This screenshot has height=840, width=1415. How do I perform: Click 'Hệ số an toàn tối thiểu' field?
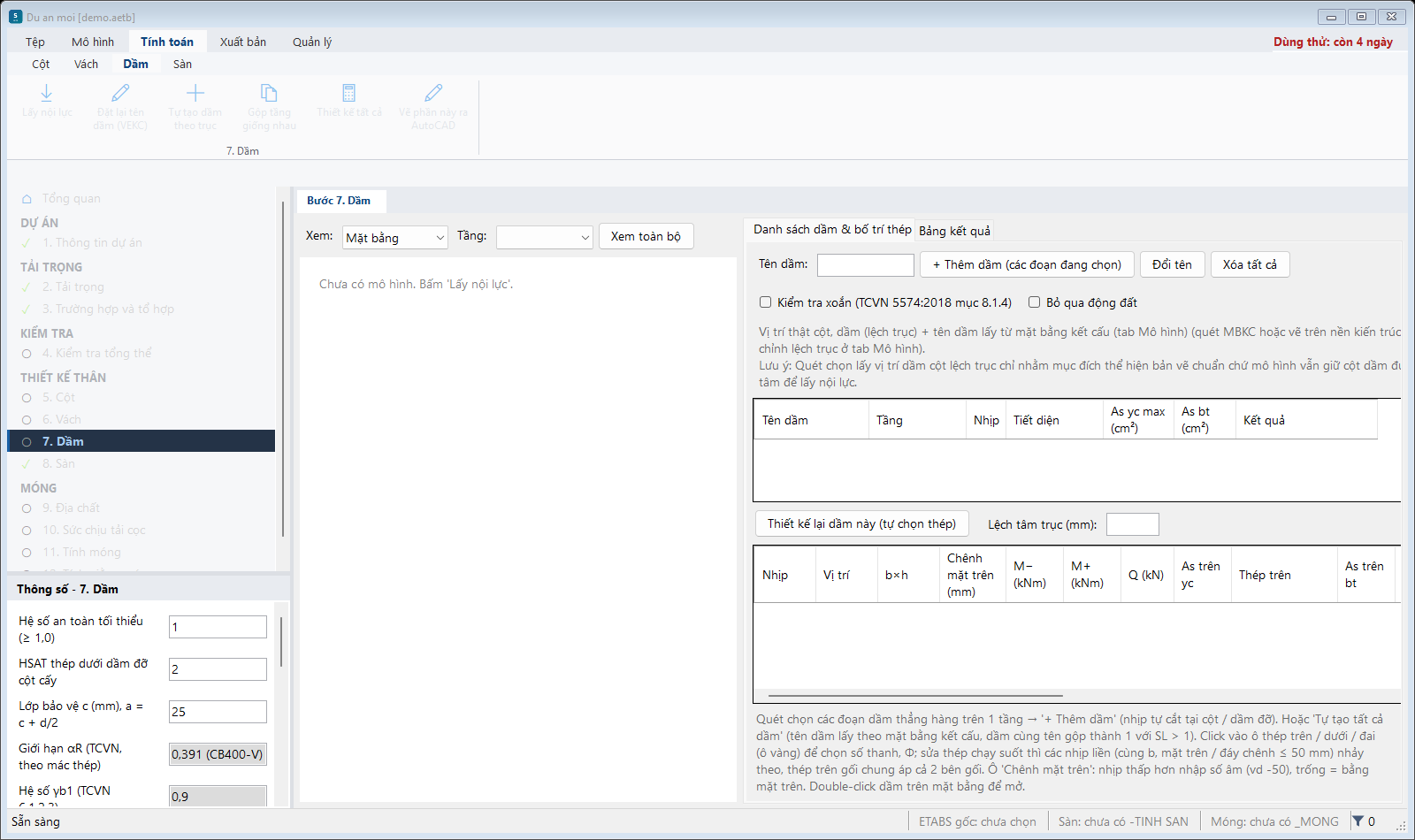click(218, 627)
